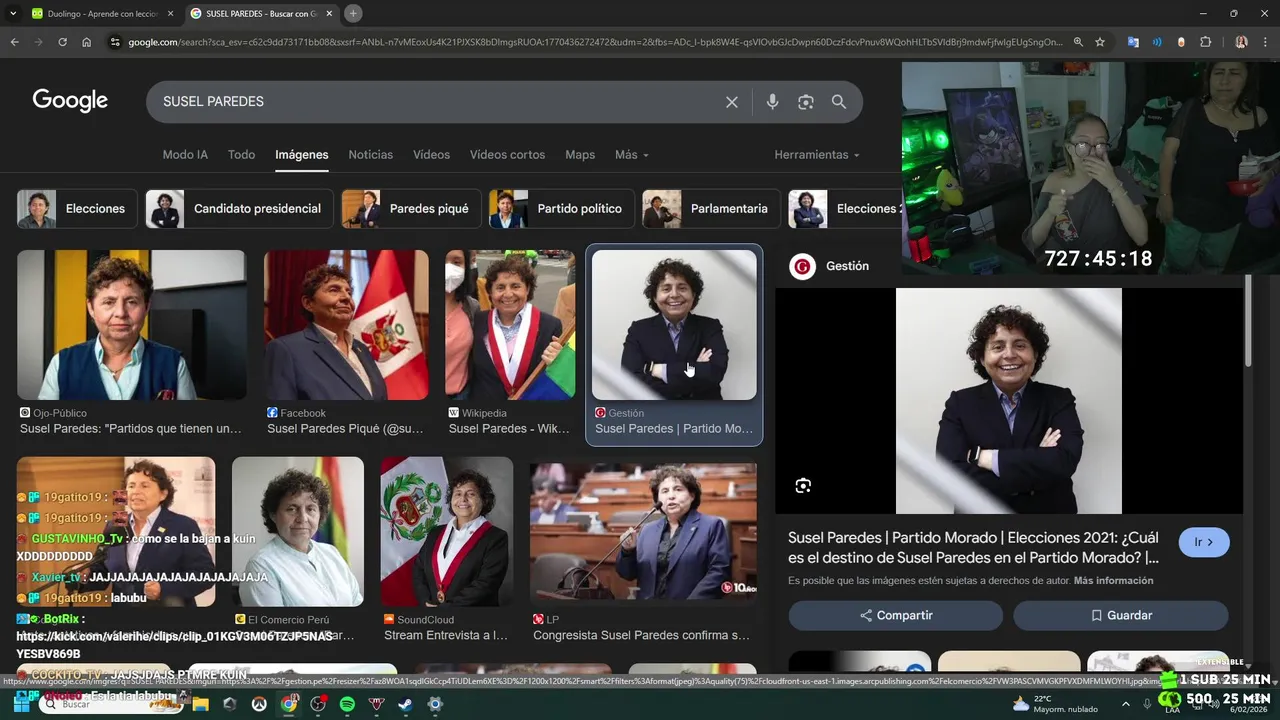
Task: Open the Gestión source link in preview
Action: pos(829,266)
